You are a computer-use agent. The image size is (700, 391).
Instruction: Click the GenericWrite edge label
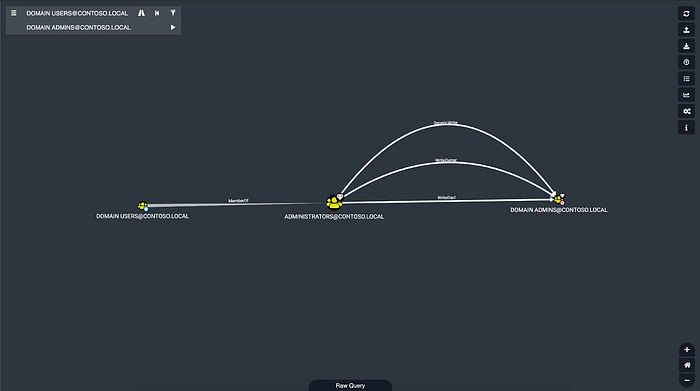pyautogui.click(x=445, y=123)
